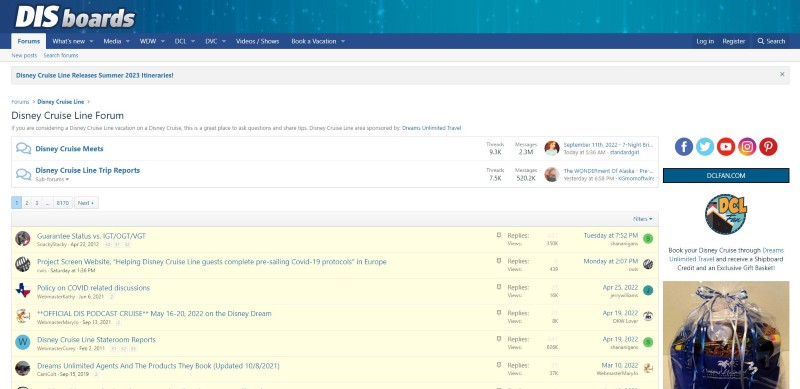
Task: Select the Forums tab
Action: point(29,41)
